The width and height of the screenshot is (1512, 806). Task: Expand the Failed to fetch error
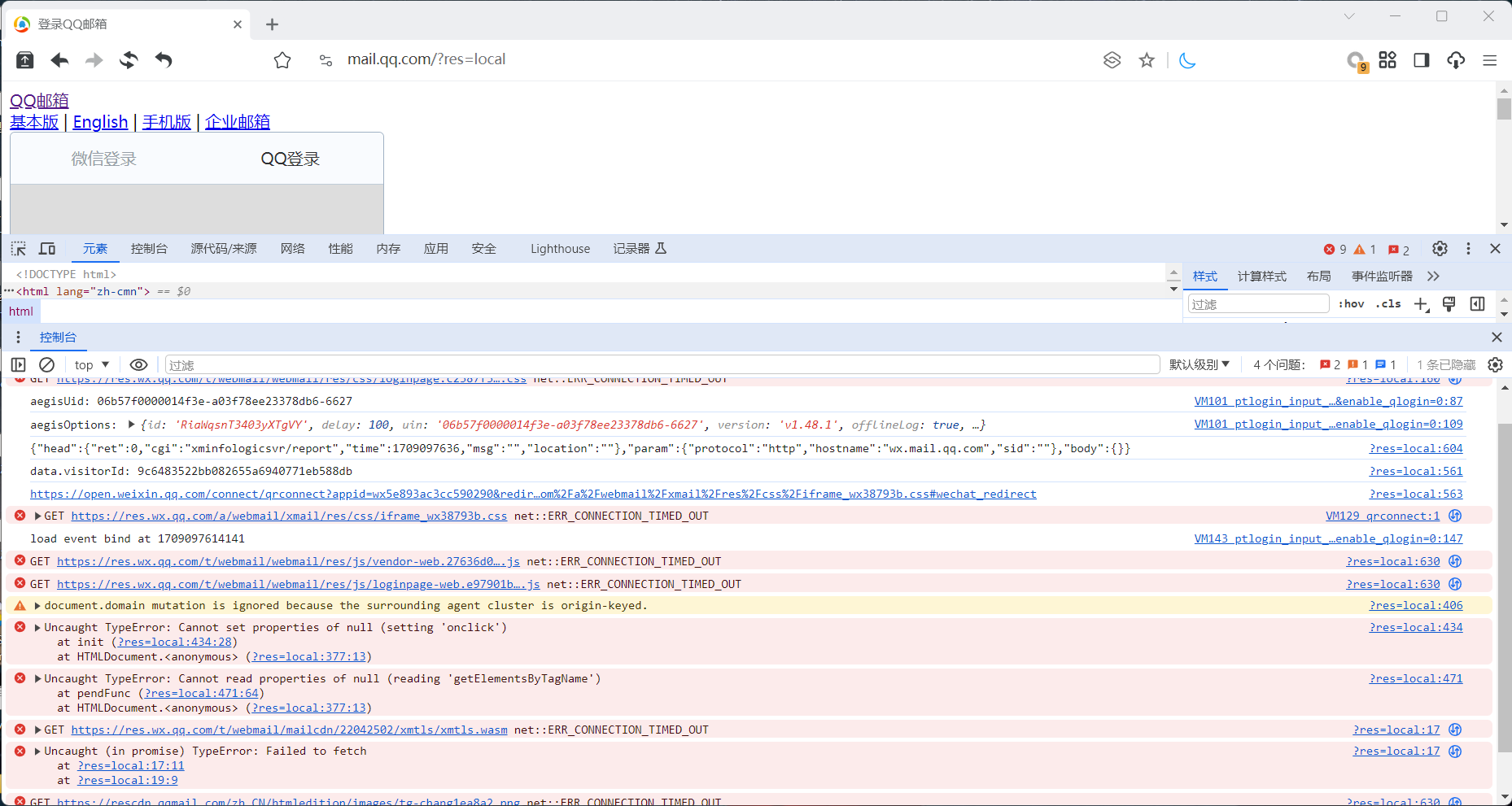click(37, 752)
